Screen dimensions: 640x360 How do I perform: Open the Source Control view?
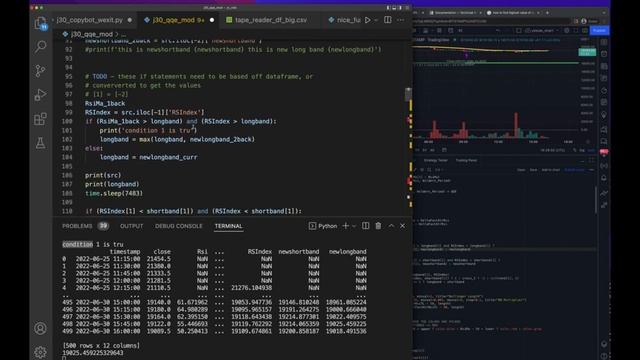click(x=40, y=71)
